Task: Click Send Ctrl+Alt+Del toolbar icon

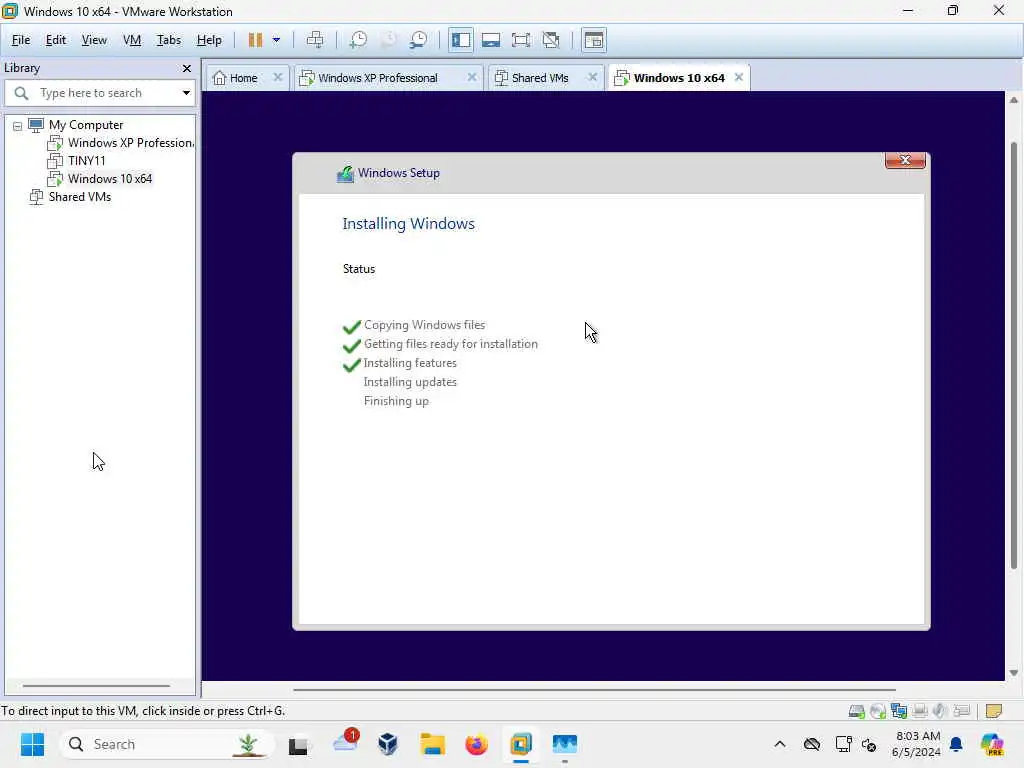Action: click(x=315, y=40)
